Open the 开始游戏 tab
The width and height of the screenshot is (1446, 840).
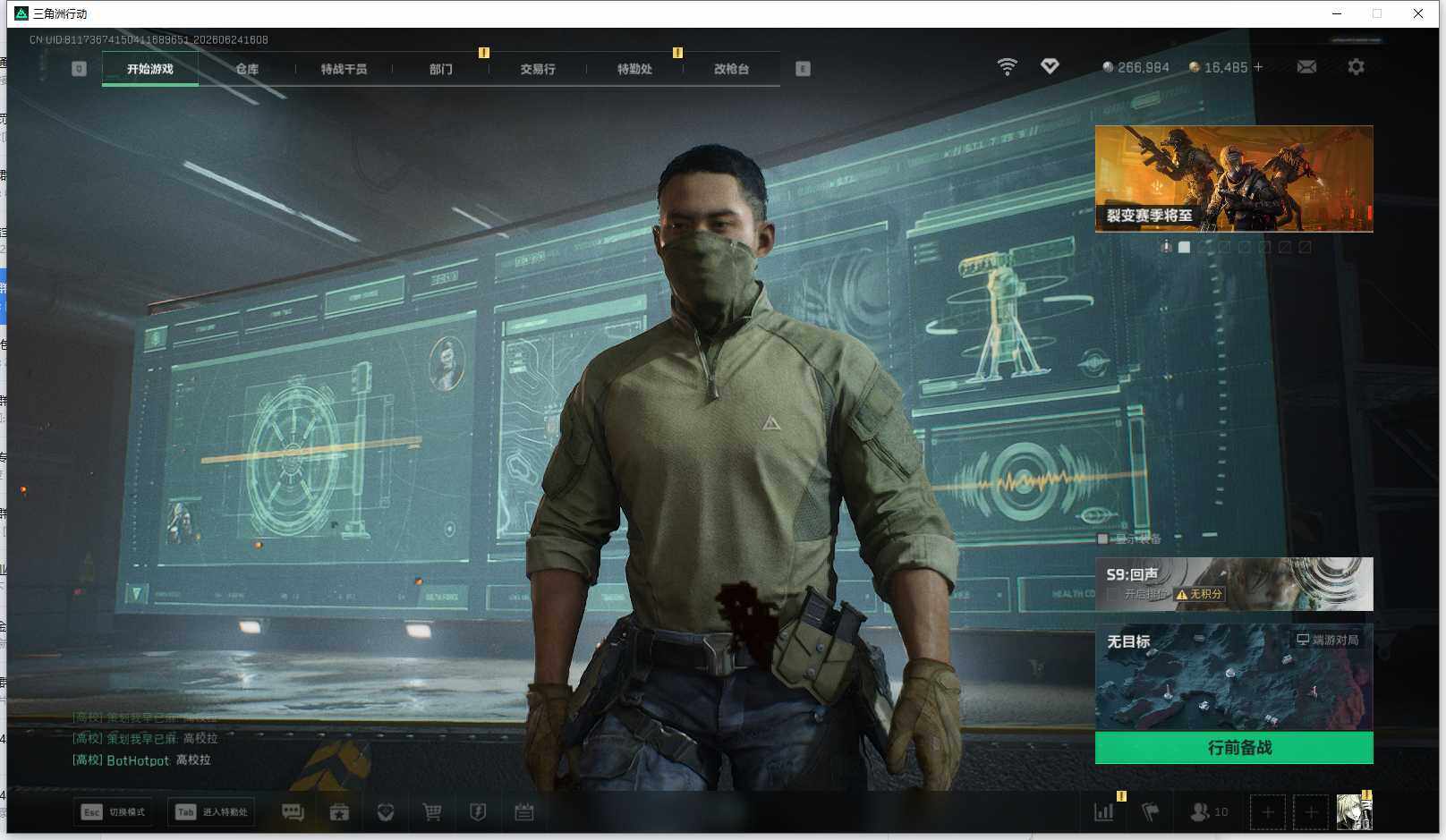click(150, 69)
